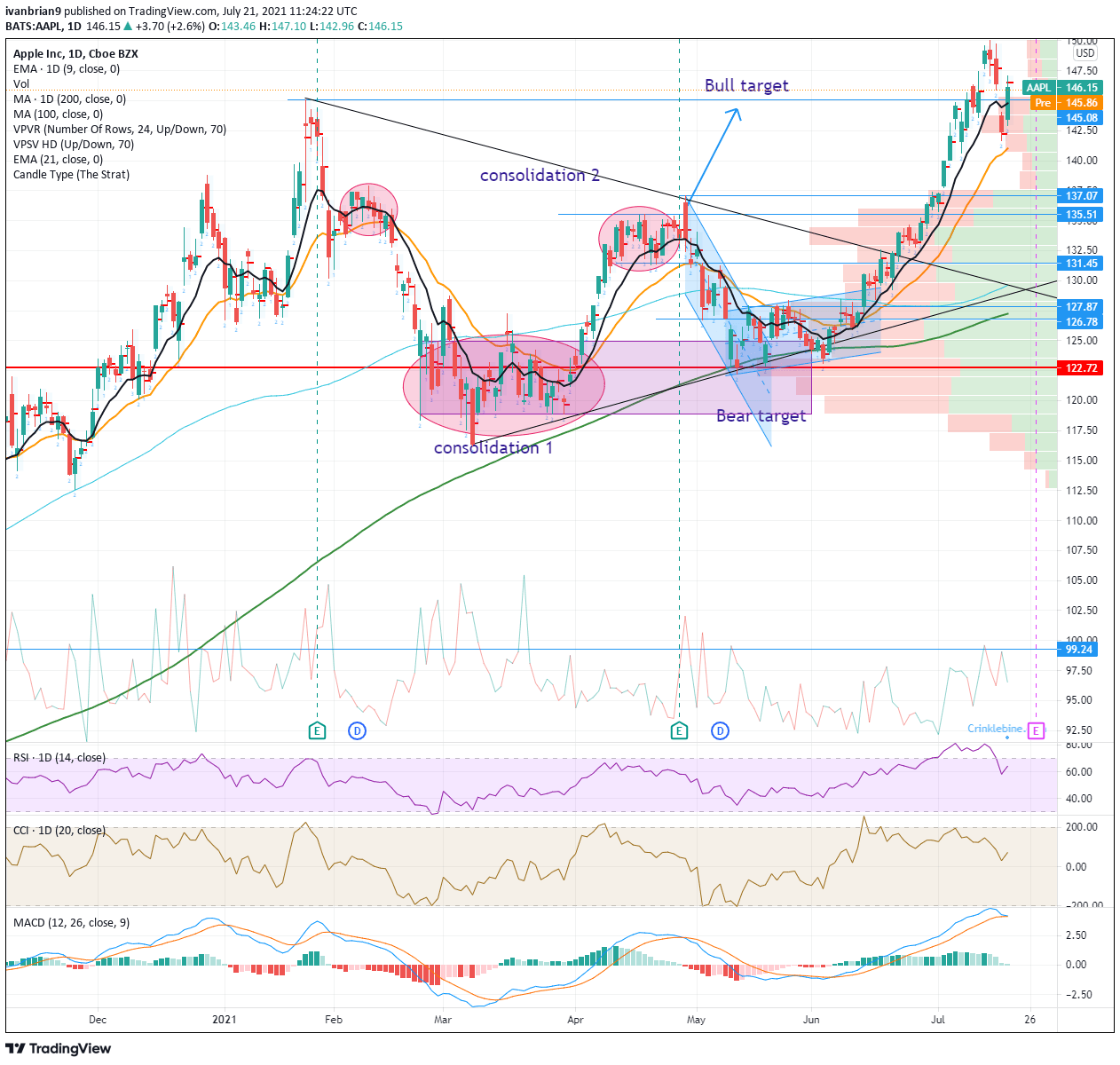Select the MACD (12, 26, close, 9) legend

(71, 923)
